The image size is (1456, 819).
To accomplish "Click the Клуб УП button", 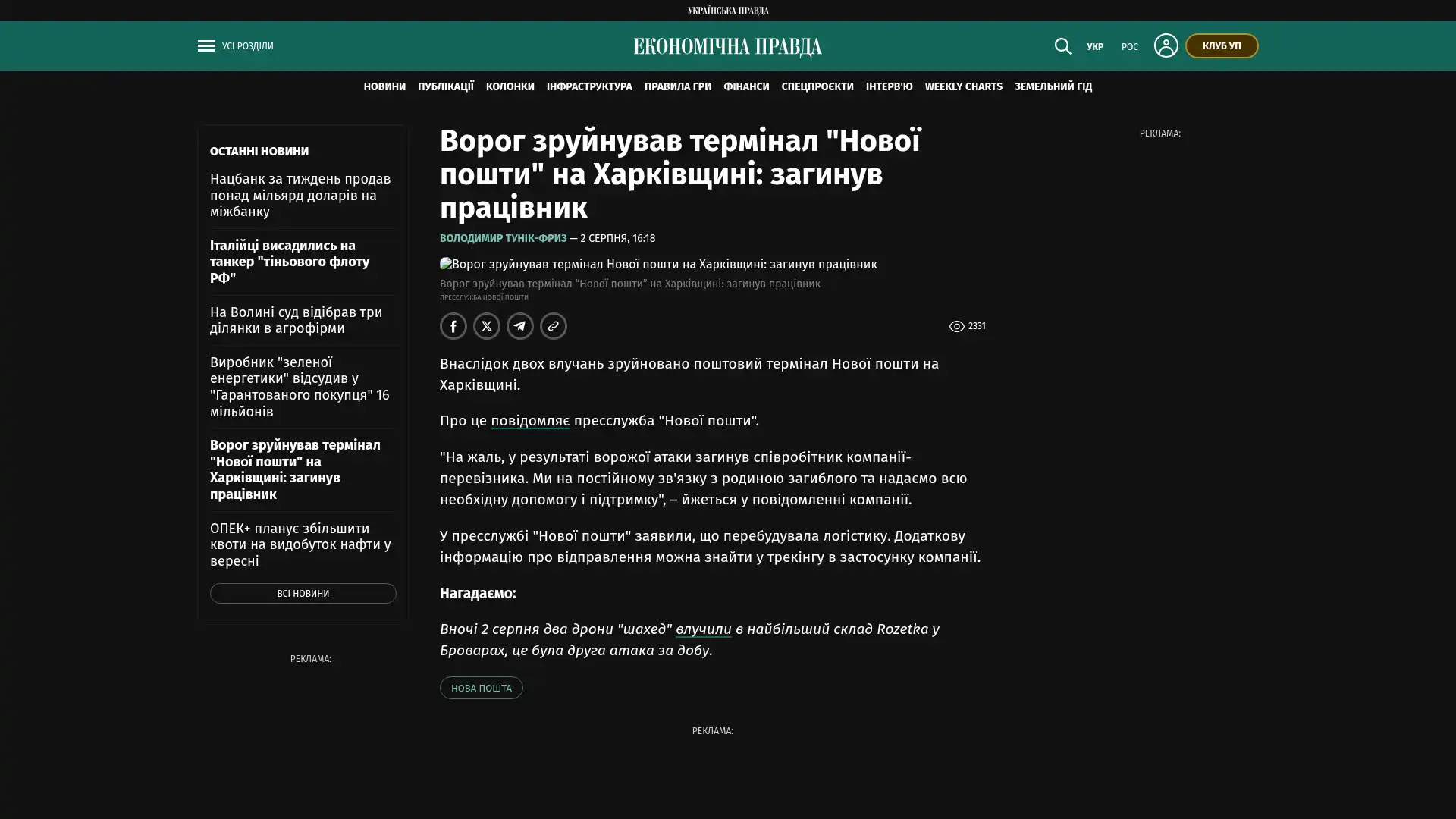I will [1222, 45].
